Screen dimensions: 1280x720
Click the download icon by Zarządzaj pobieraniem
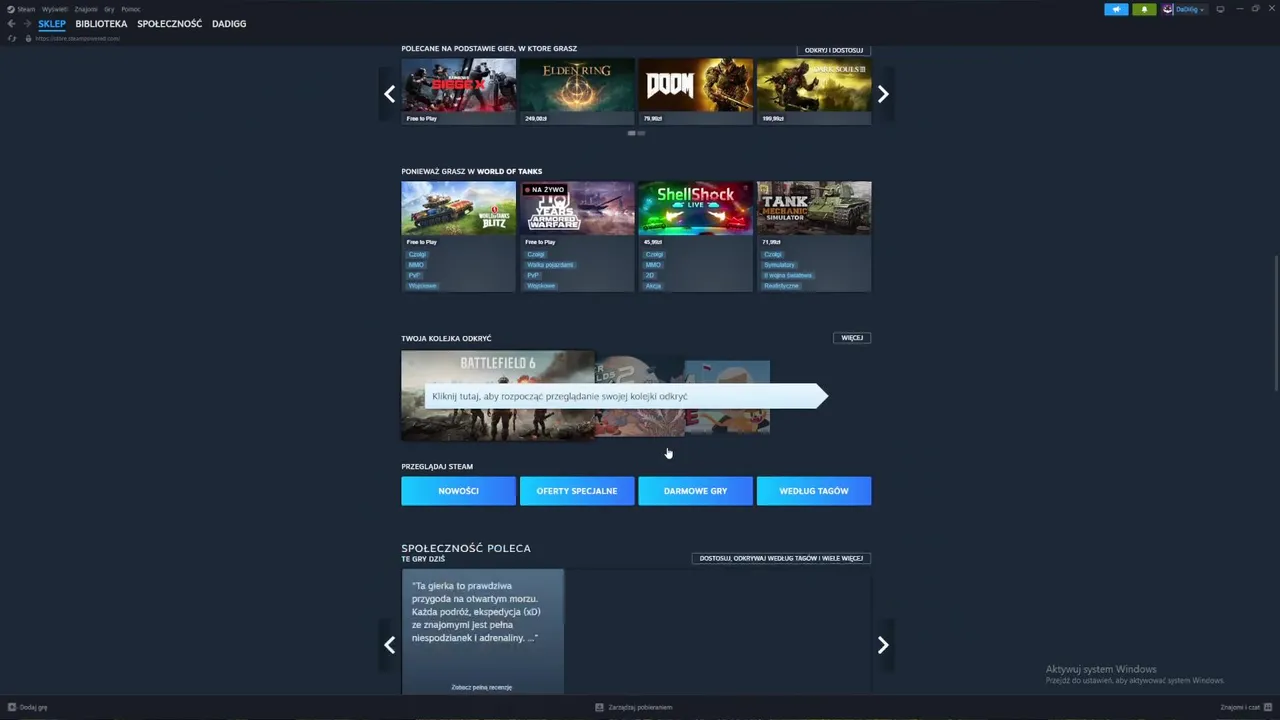599,707
